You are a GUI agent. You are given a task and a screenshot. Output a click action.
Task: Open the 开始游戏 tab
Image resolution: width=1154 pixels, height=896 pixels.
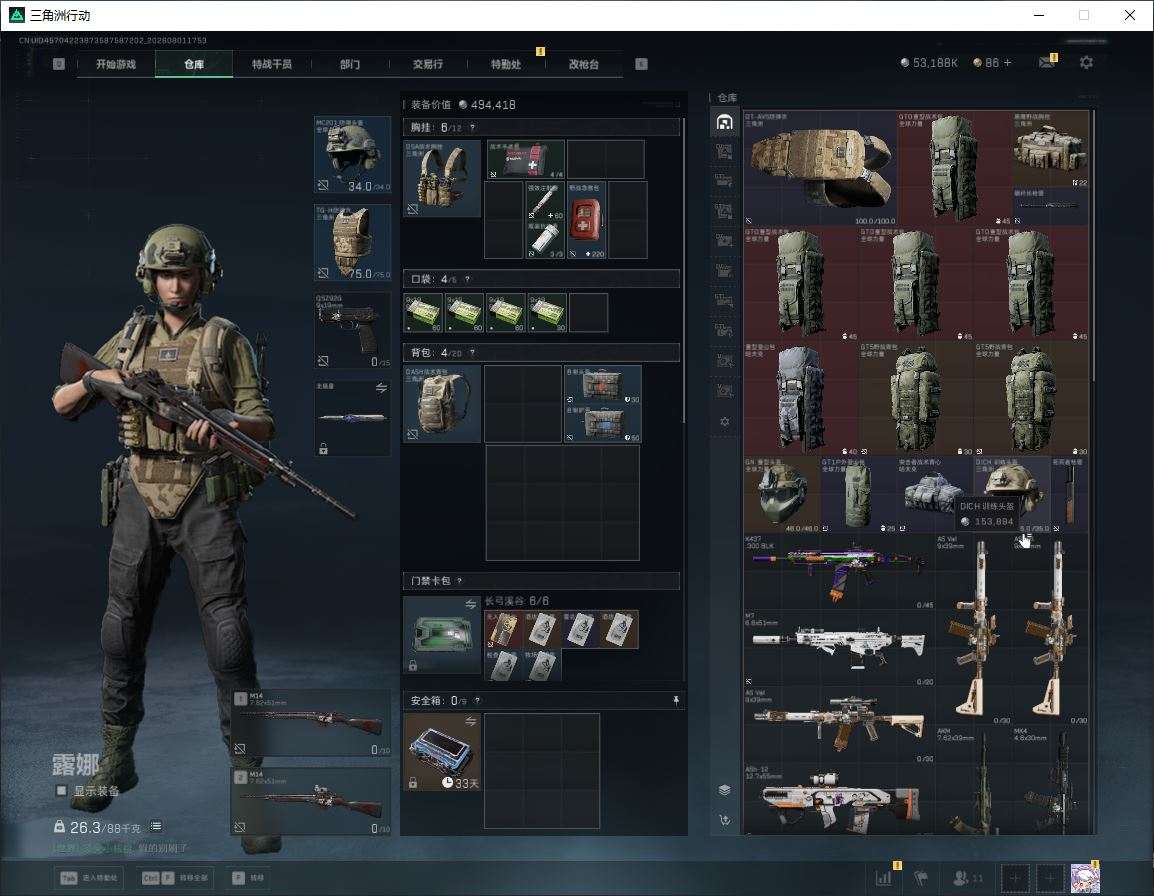coord(116,64)
